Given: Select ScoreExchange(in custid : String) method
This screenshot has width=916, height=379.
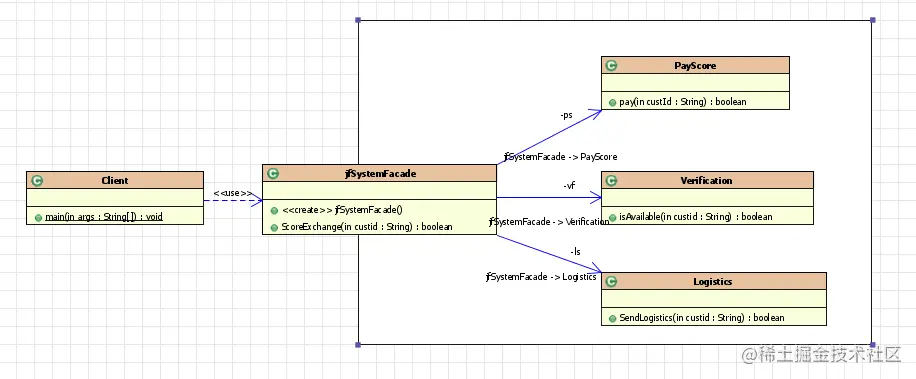Looking at the screenshot, I should [x=366, y=227].
